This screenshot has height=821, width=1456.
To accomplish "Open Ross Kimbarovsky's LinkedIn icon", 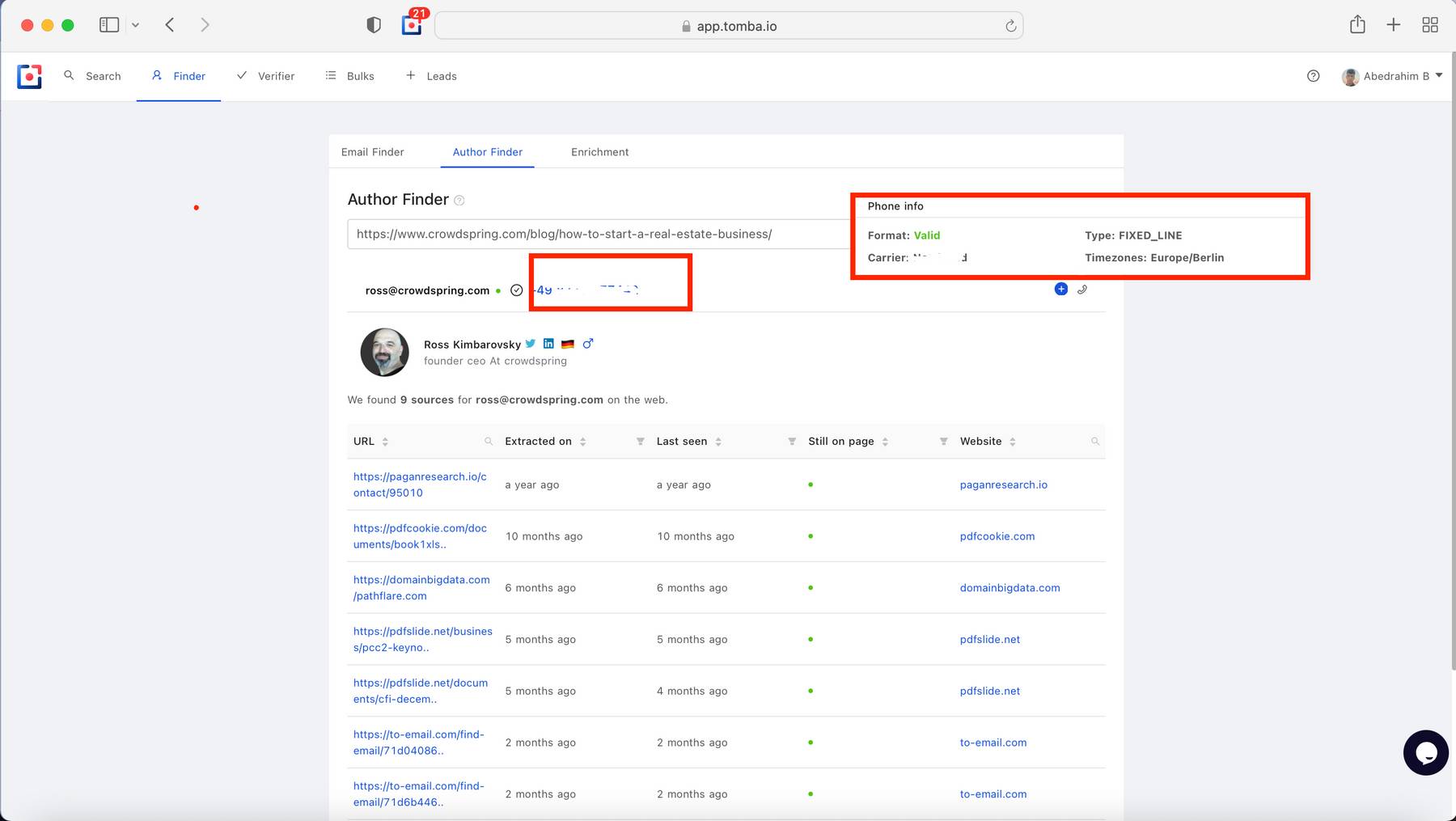I will pos(548,344).
